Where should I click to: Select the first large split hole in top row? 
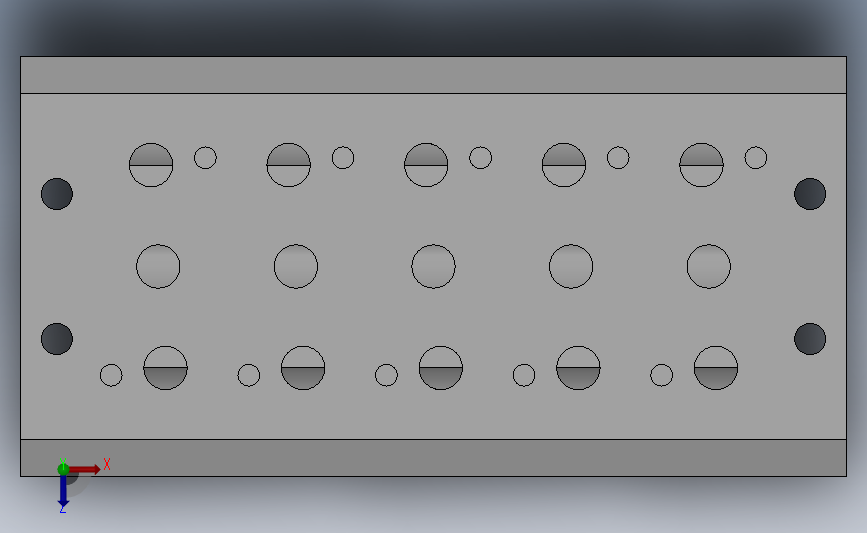pos(151,165)
